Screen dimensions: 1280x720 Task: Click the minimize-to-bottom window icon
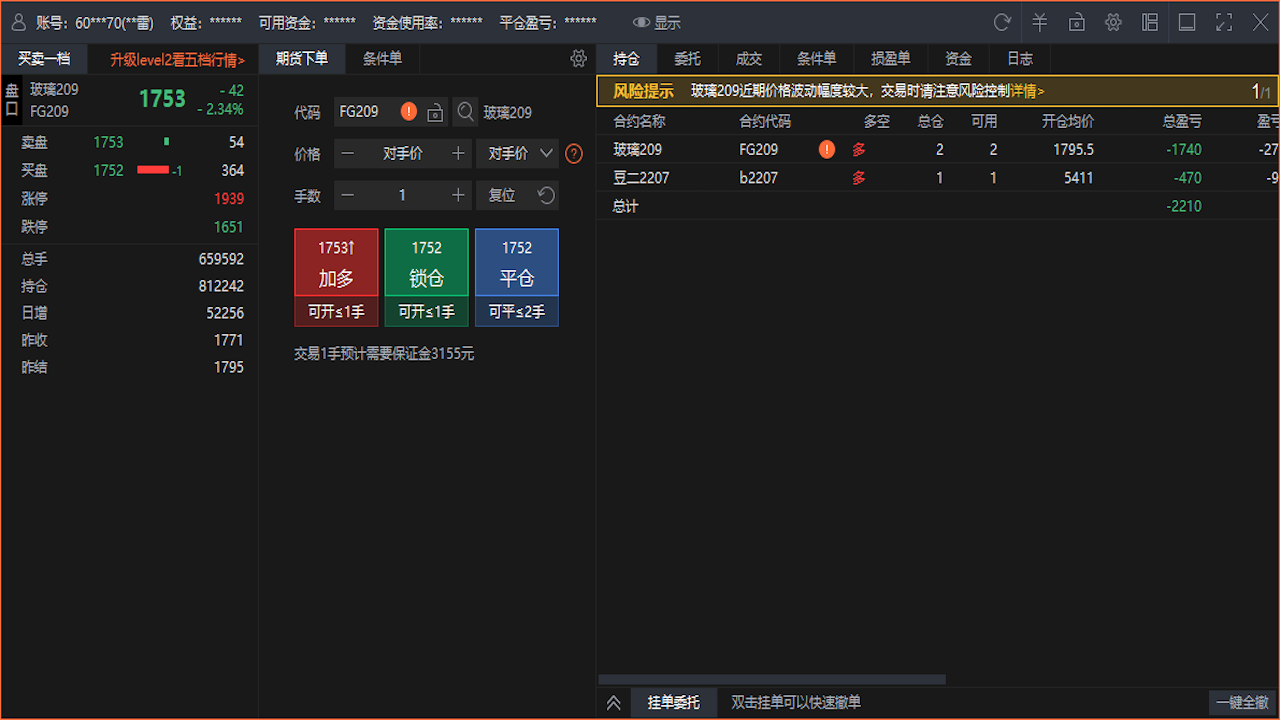[x=1187, y=22]
